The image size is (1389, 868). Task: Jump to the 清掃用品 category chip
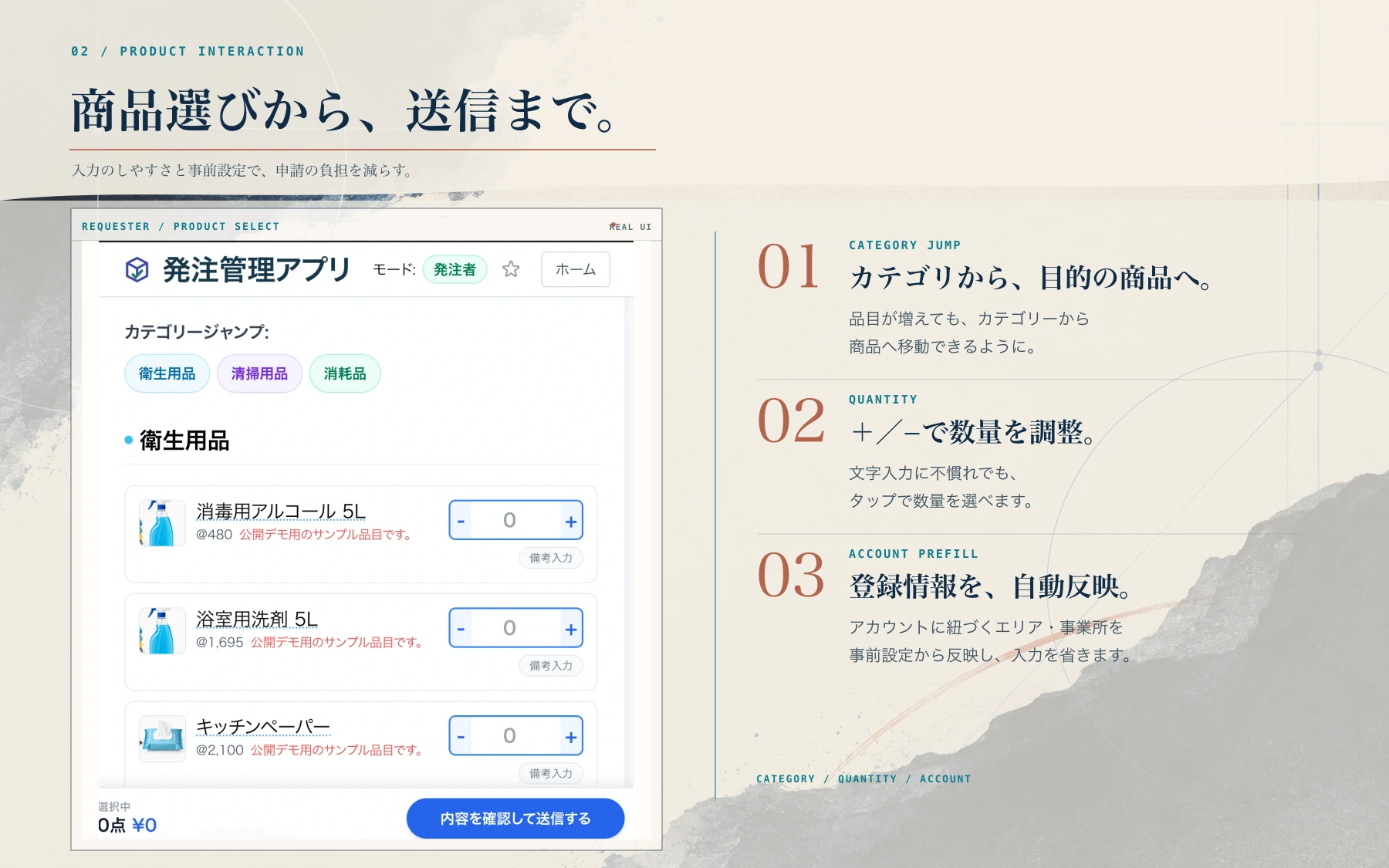pyautogui.click(x=259, y=373)
